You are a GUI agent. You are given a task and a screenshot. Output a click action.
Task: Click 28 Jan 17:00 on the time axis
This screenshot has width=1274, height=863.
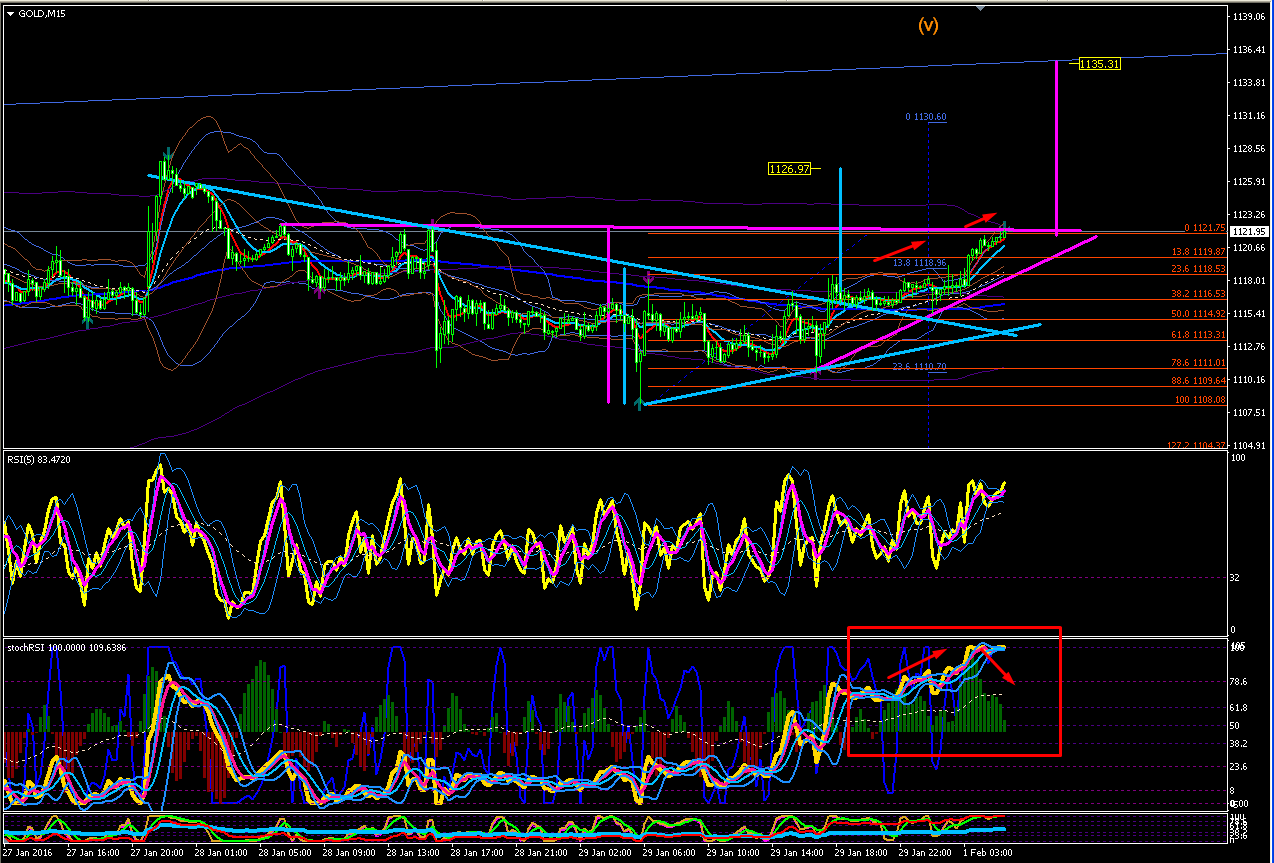(x=478, y=854)
